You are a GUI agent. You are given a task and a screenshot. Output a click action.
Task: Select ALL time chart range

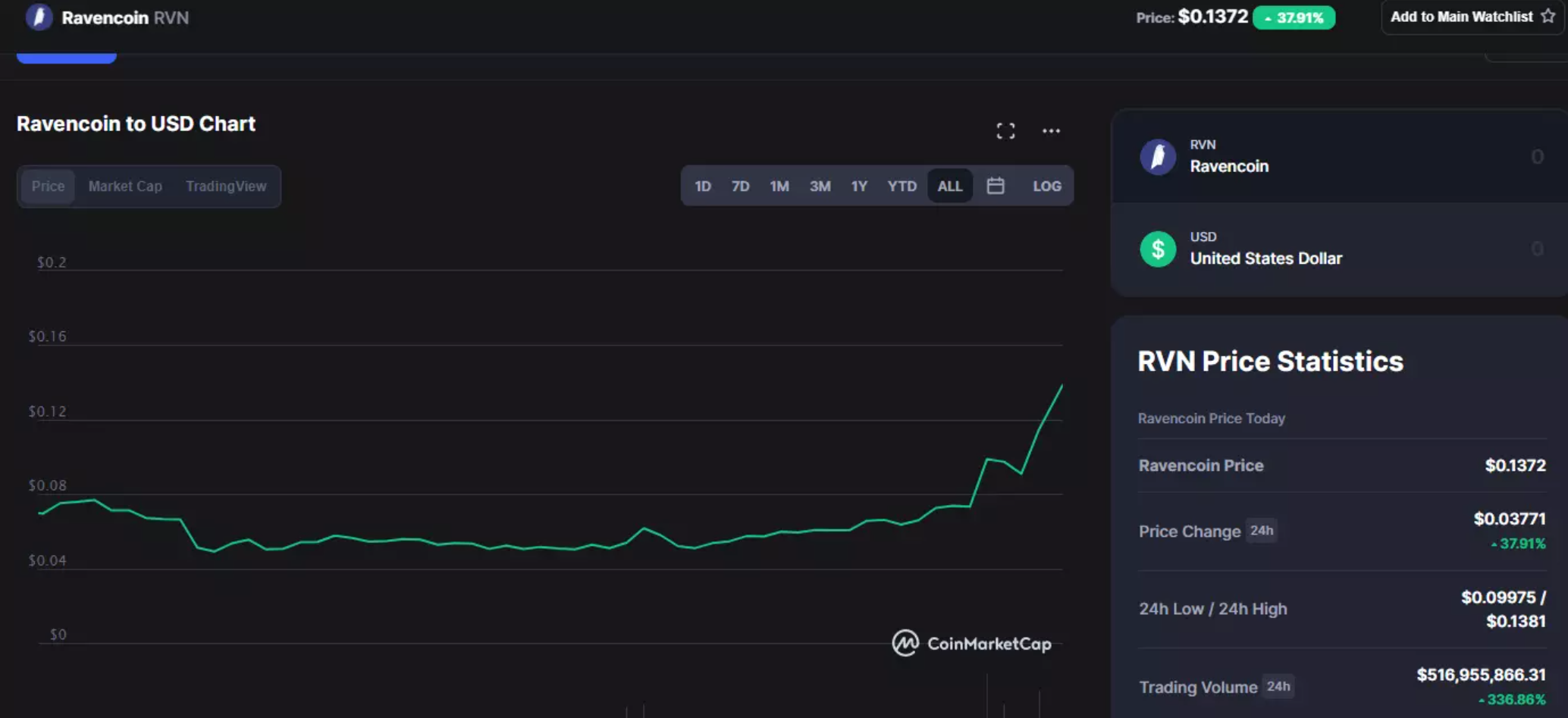(x=950, y=186)
